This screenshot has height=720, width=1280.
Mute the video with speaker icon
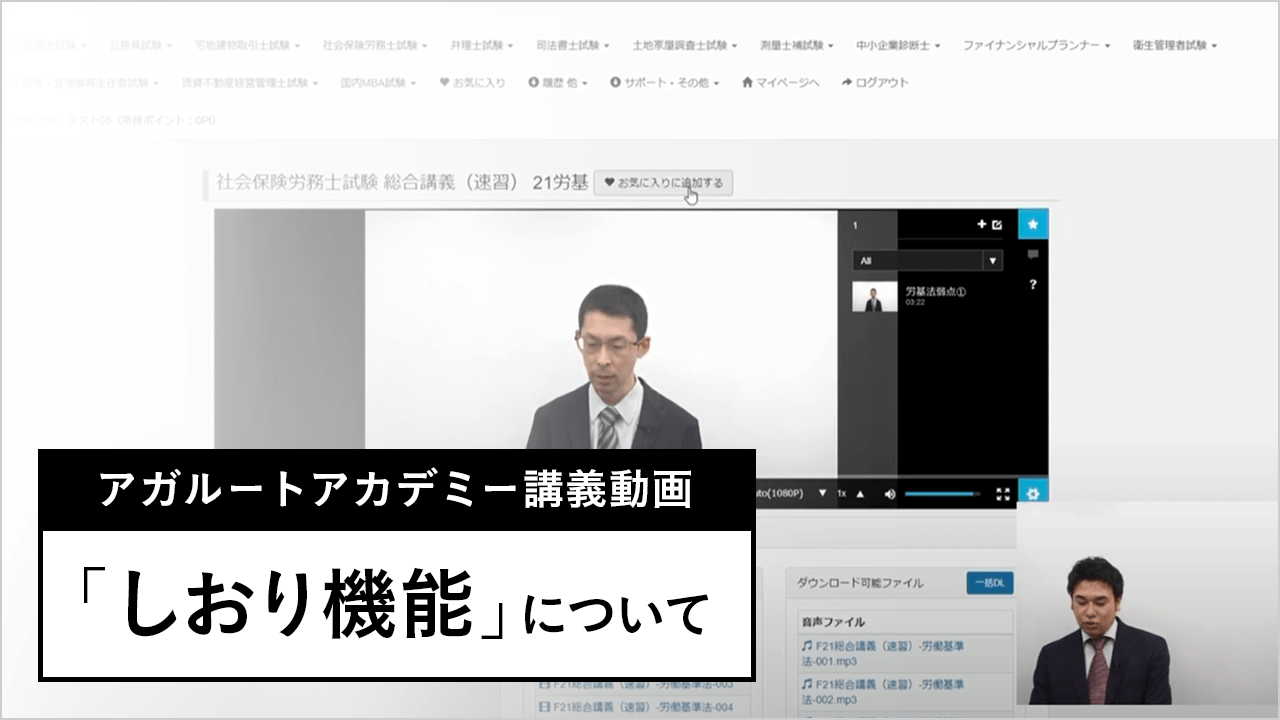coord(890,493)
